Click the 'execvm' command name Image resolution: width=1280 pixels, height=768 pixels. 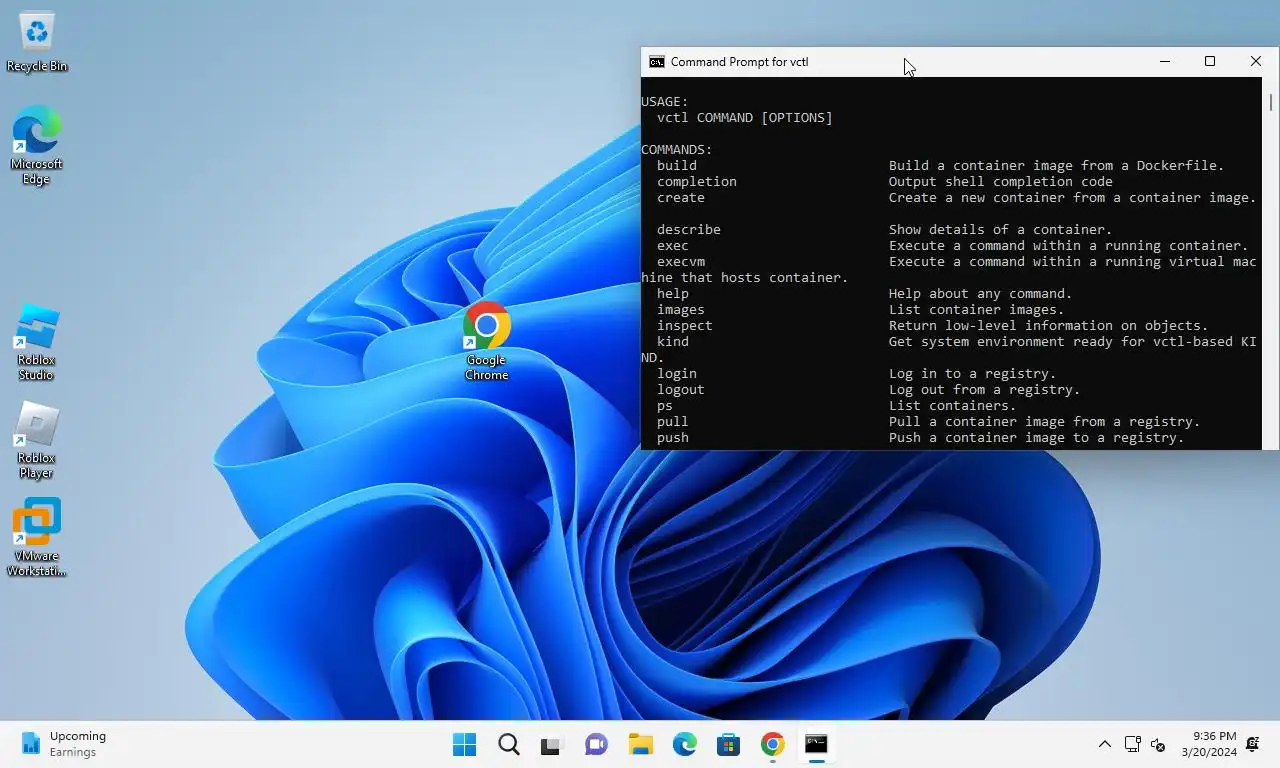681,262
